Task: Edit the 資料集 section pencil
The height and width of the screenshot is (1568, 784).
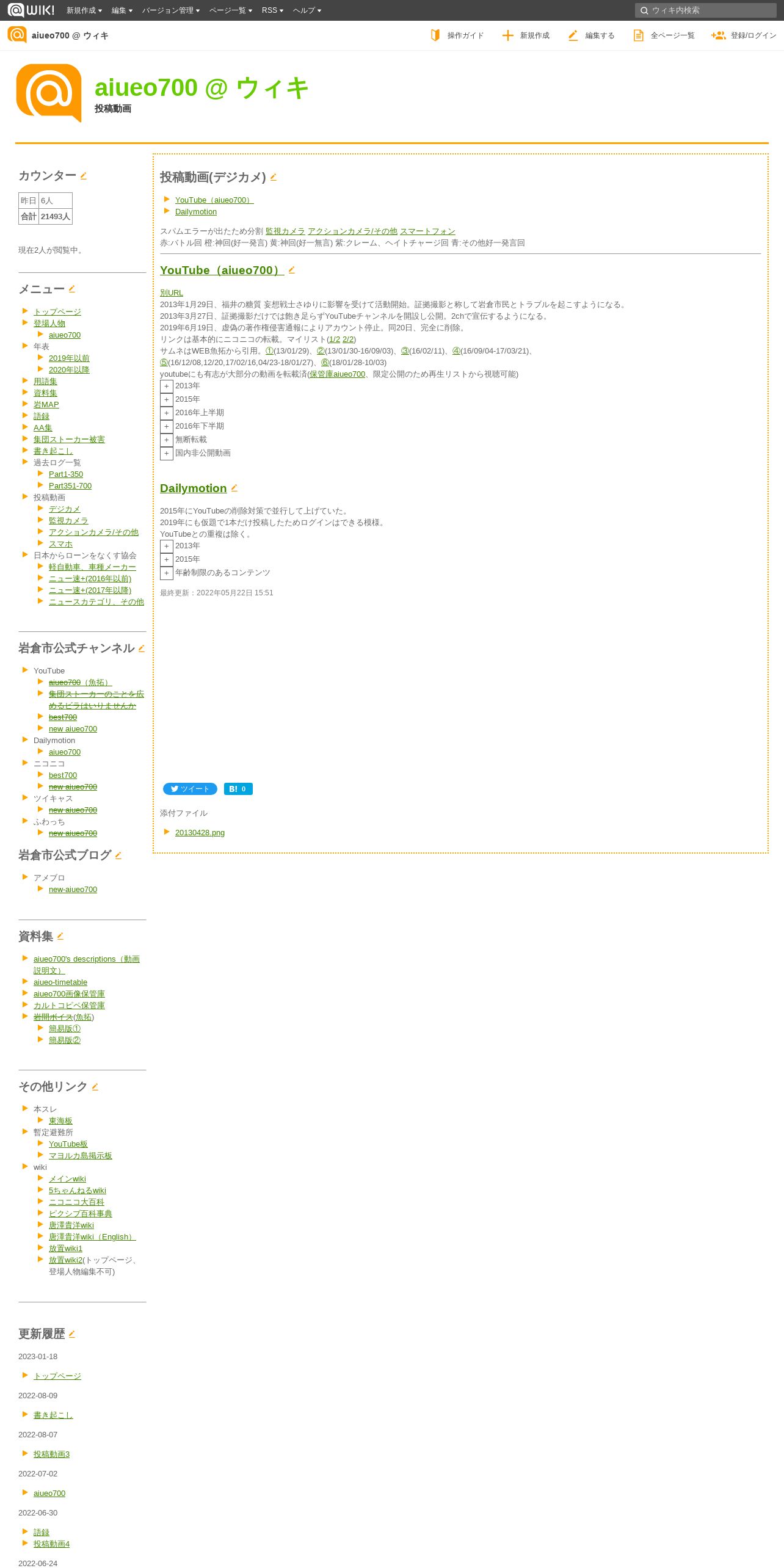Action: (x=60, y=936)
